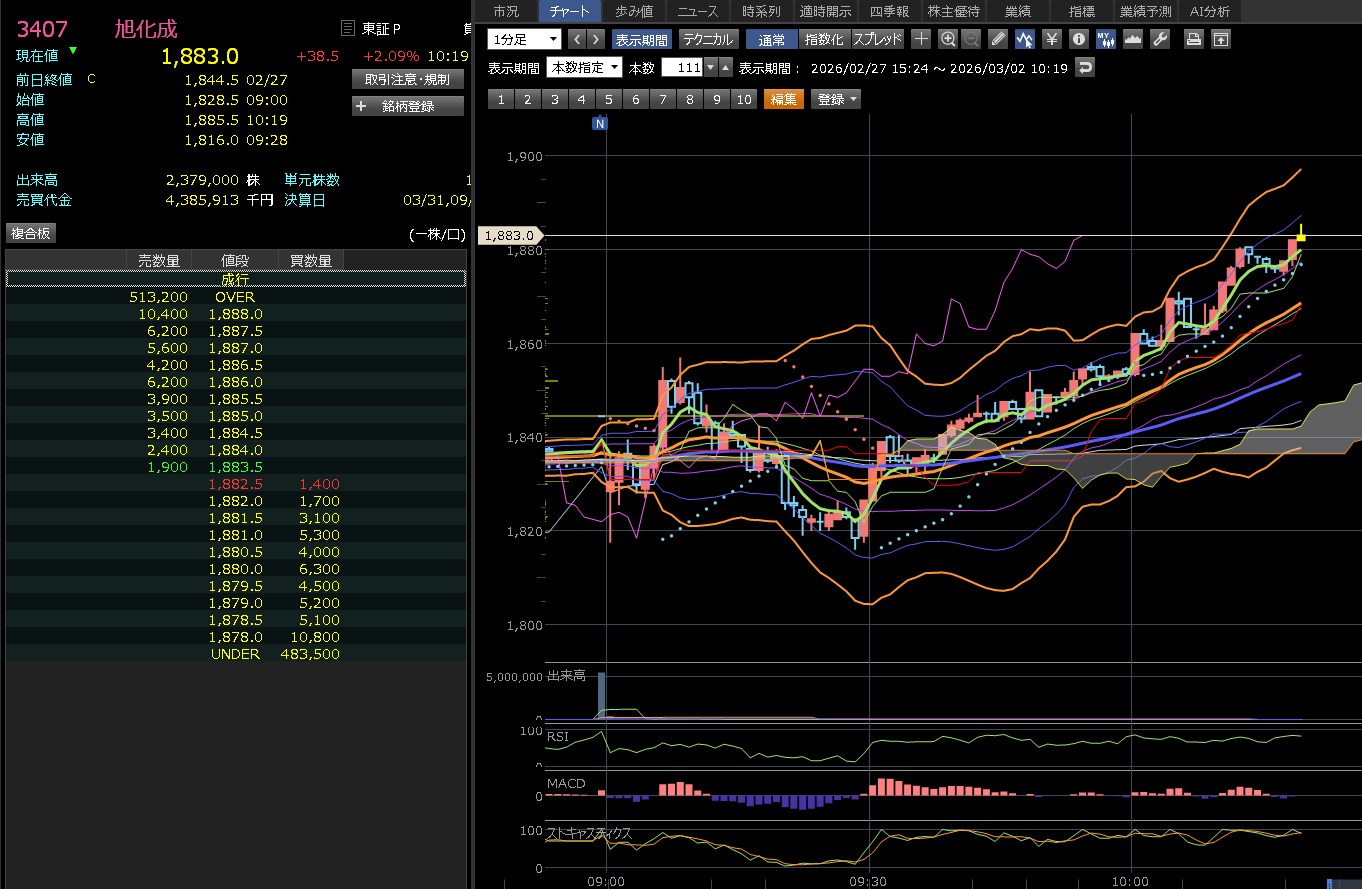Select the pencil drawing tool icon
Image resolution: width=1362 pixels, height=889 pixels.
click(998, 39)
